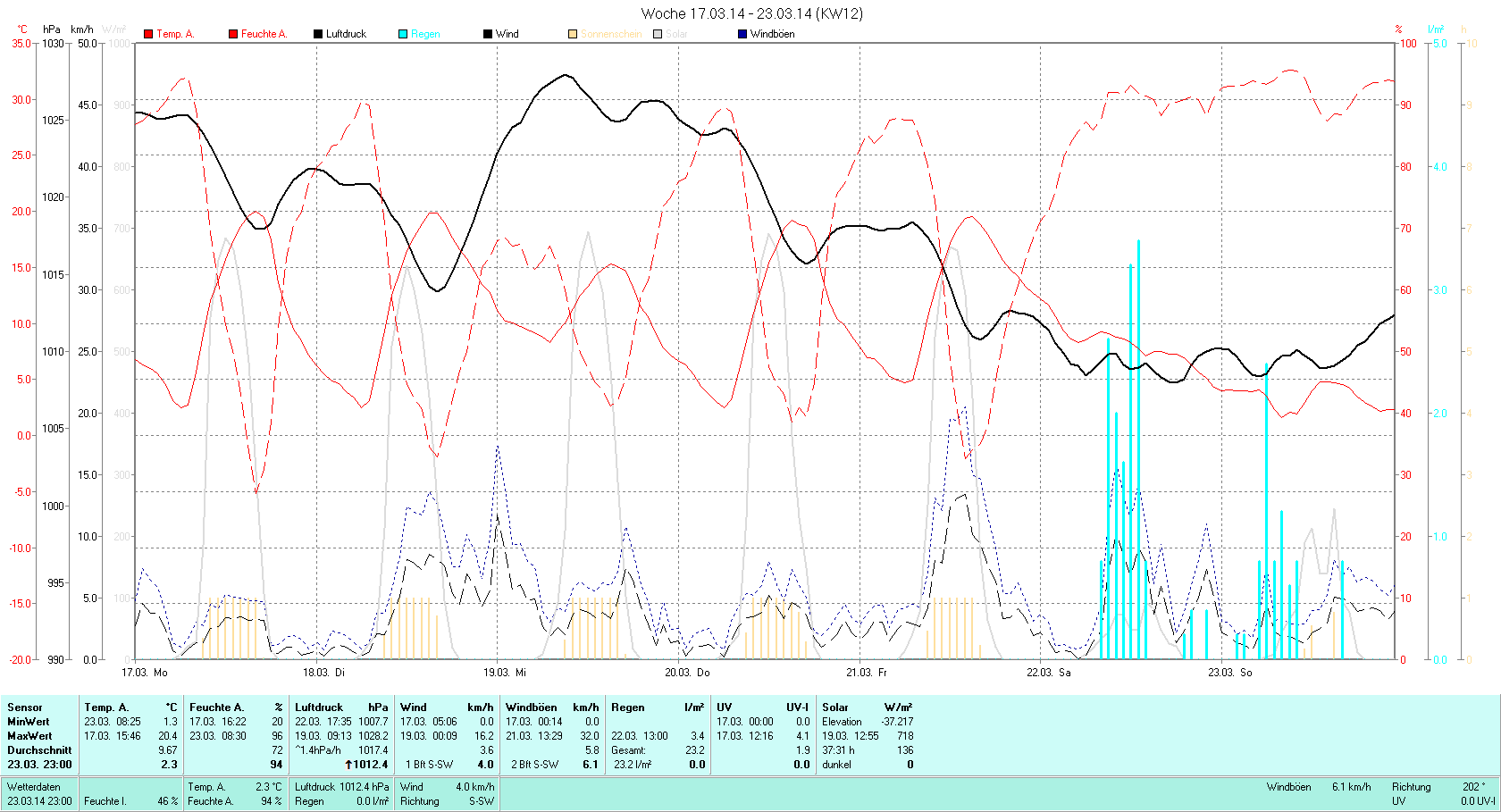Click the 18.03. Di date label
The height and width of the screenshot is (812, 1501).
pos(323,673)
